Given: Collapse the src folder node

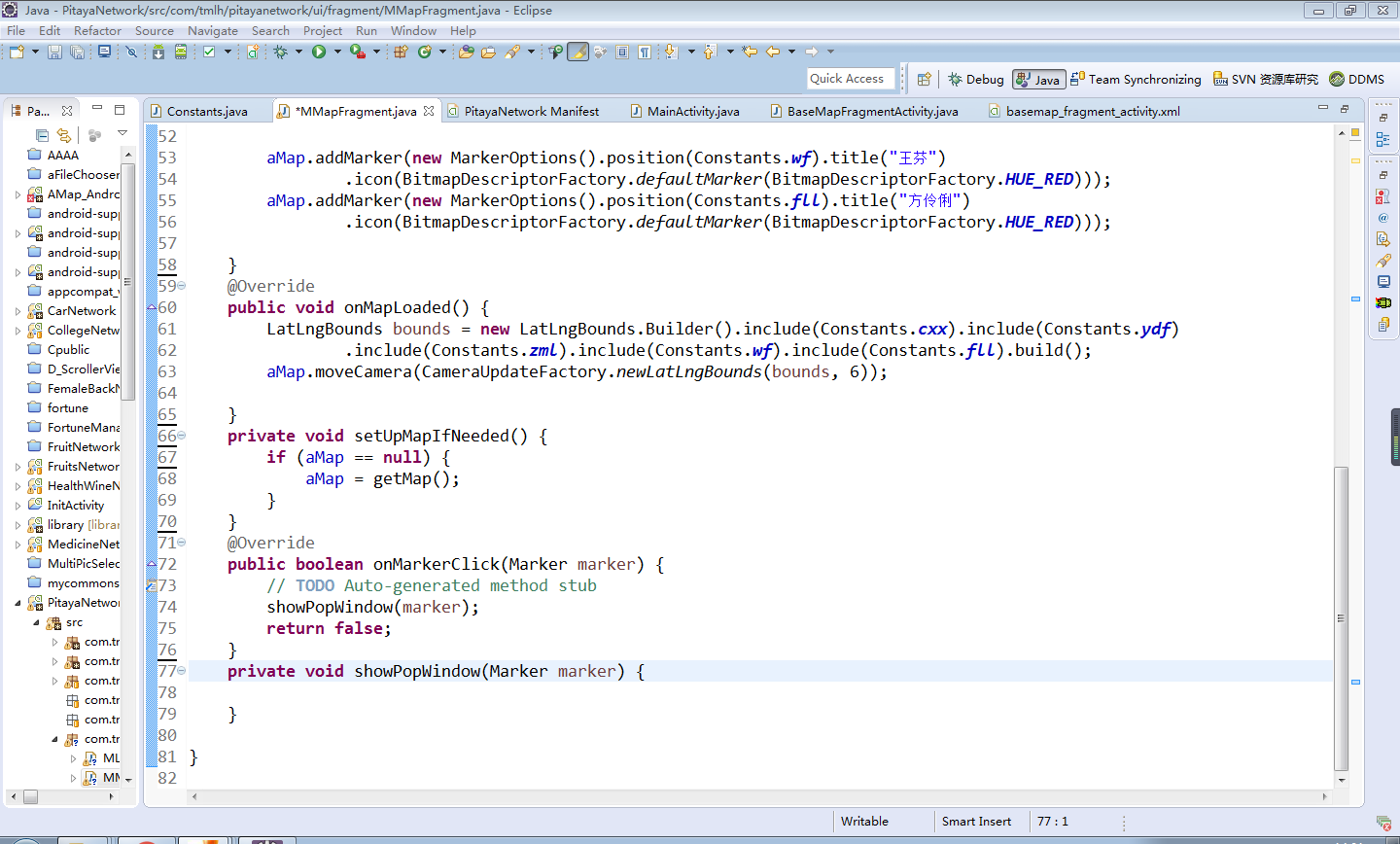Looking at the screenshot, I should pos(37,622).
